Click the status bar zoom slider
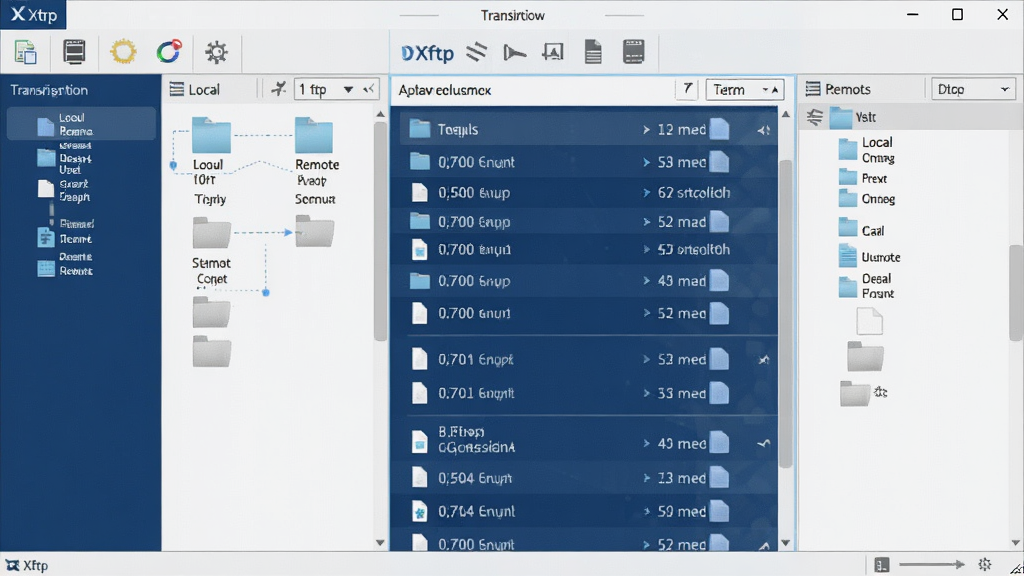 [x=932, y=564]
